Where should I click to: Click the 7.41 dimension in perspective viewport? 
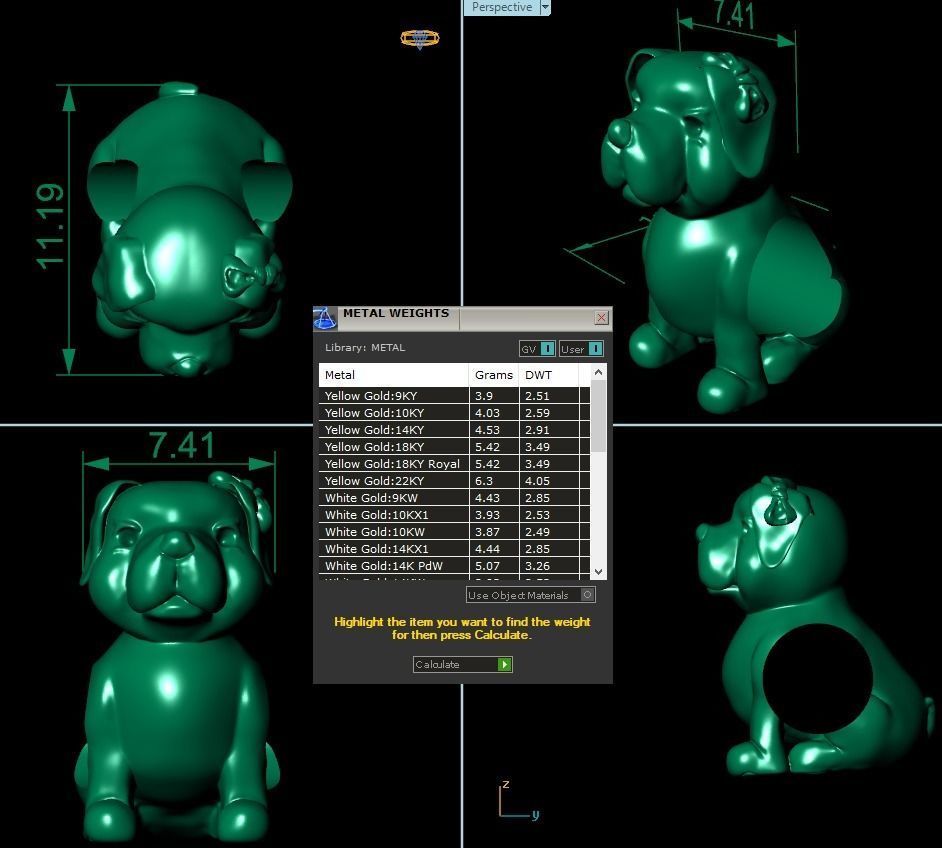click(x=734, y=14)
